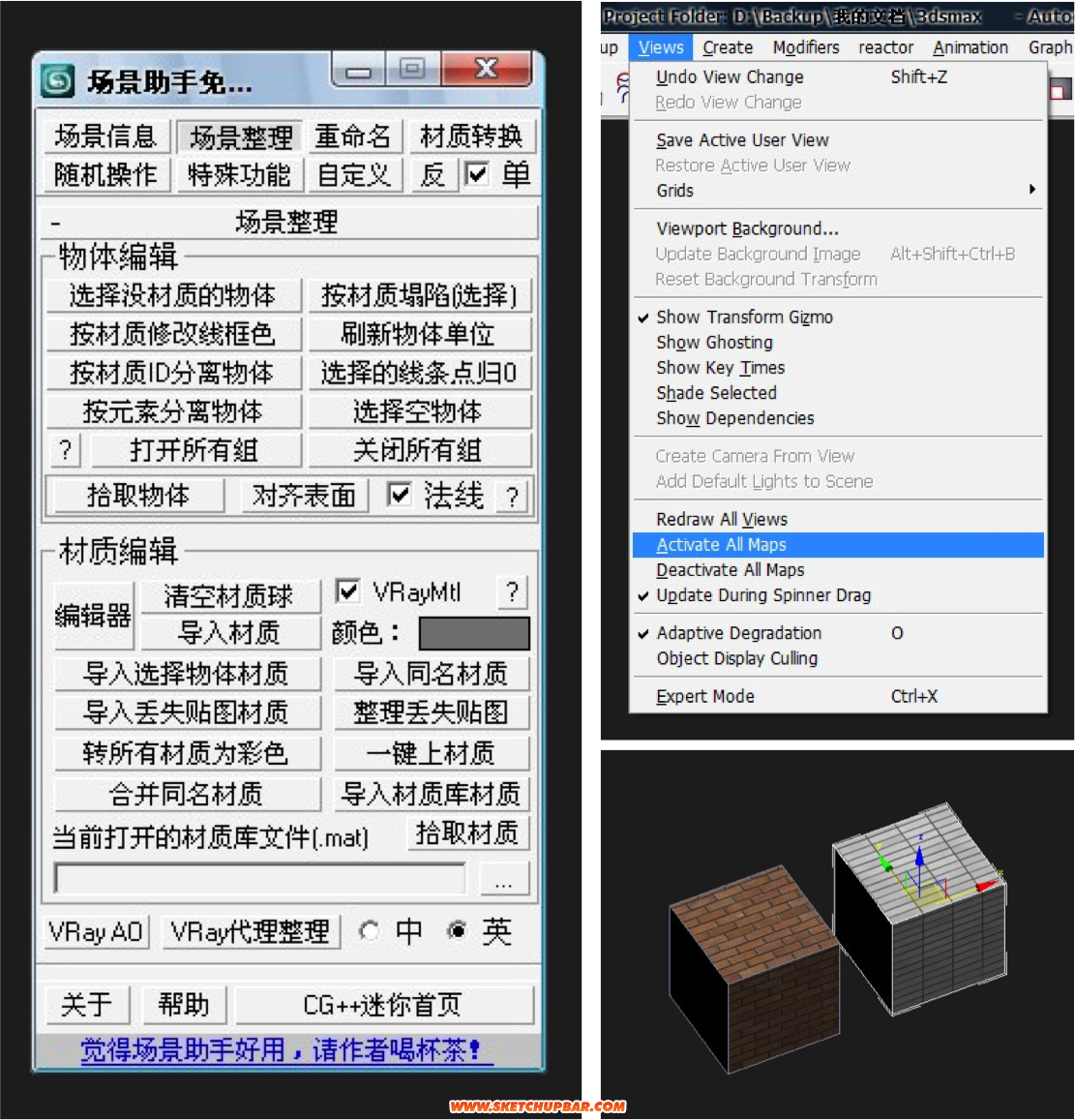Click 整理丢失贴图 button
The height and width of the screenshot is (1120, 1075).
tap(432, 712)
